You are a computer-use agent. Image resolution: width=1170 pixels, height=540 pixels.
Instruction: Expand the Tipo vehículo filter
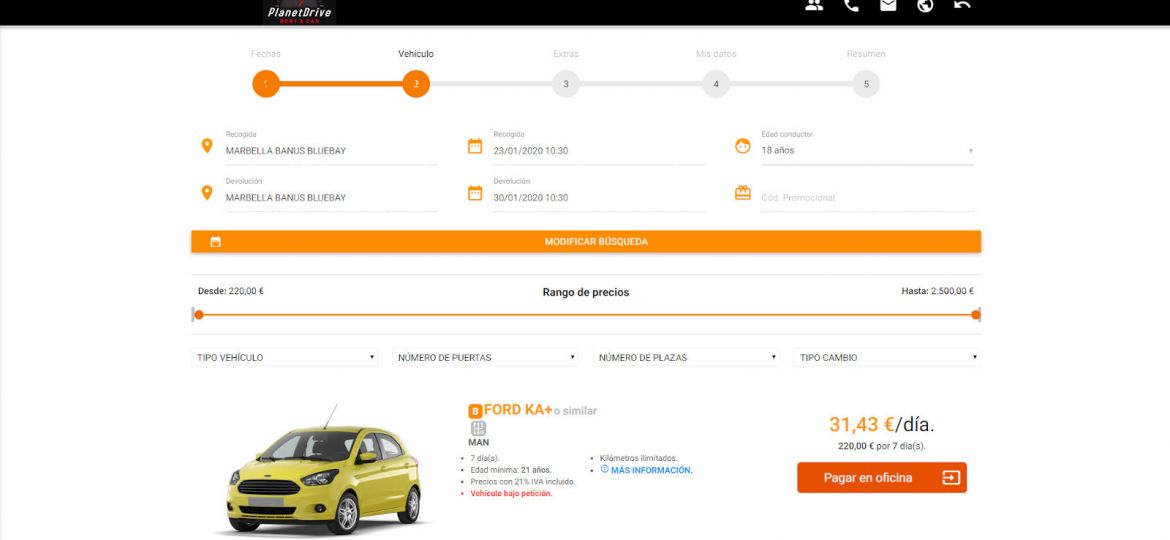(x=284, y=357)
